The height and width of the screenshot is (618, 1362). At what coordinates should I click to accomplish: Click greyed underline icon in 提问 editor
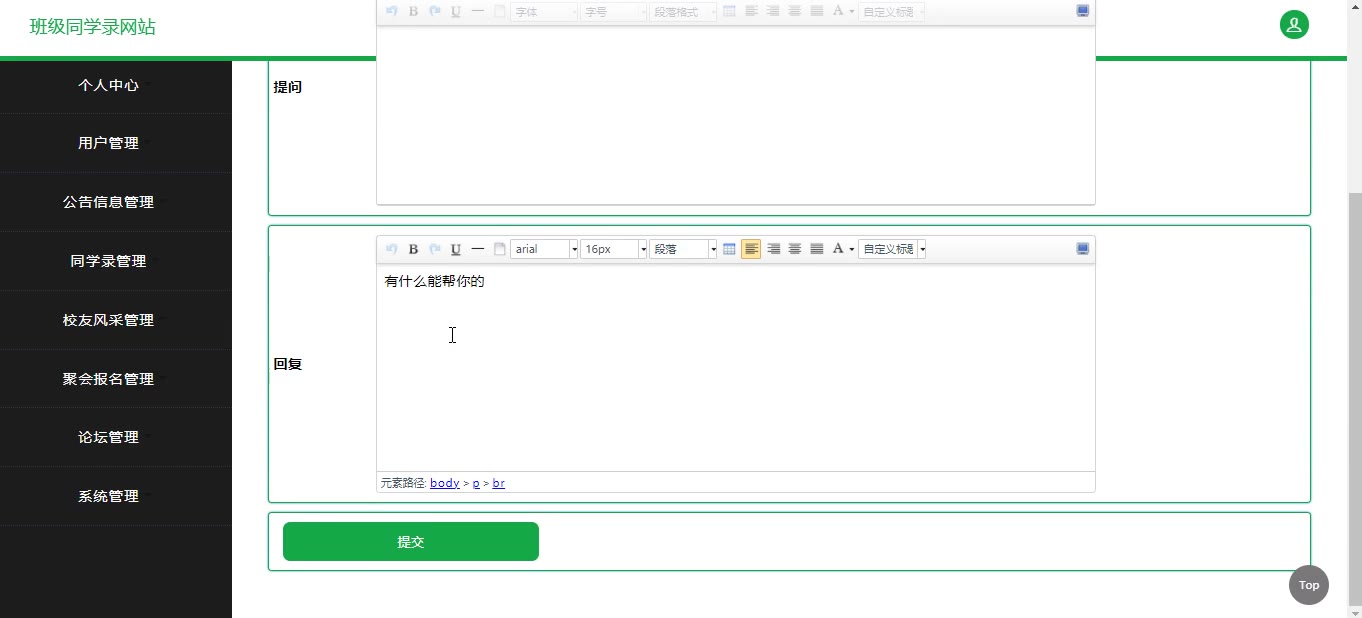coord(456,12)
